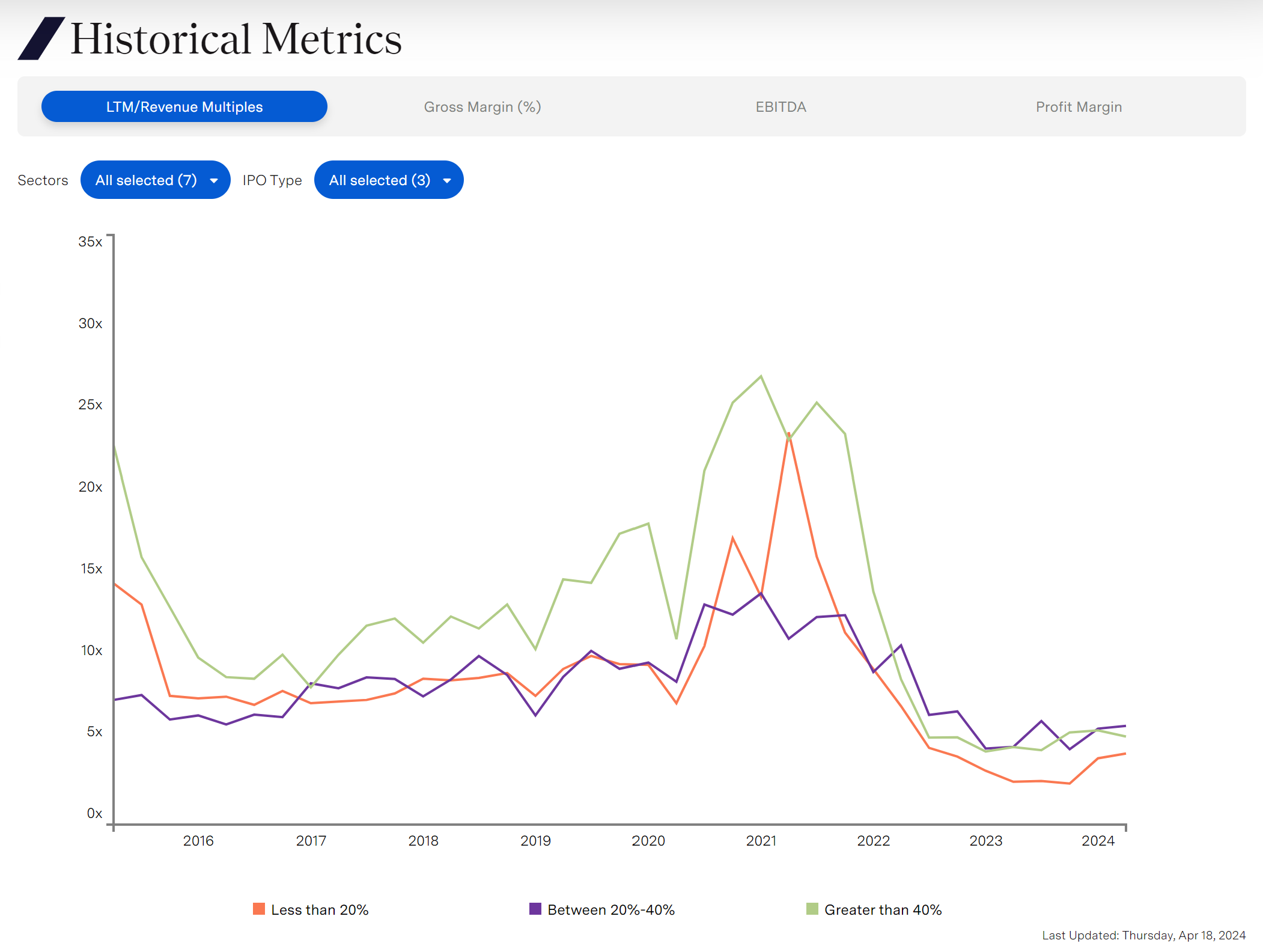Click the 'Between 20%-40%' legend label

click(x=611, y=910)
